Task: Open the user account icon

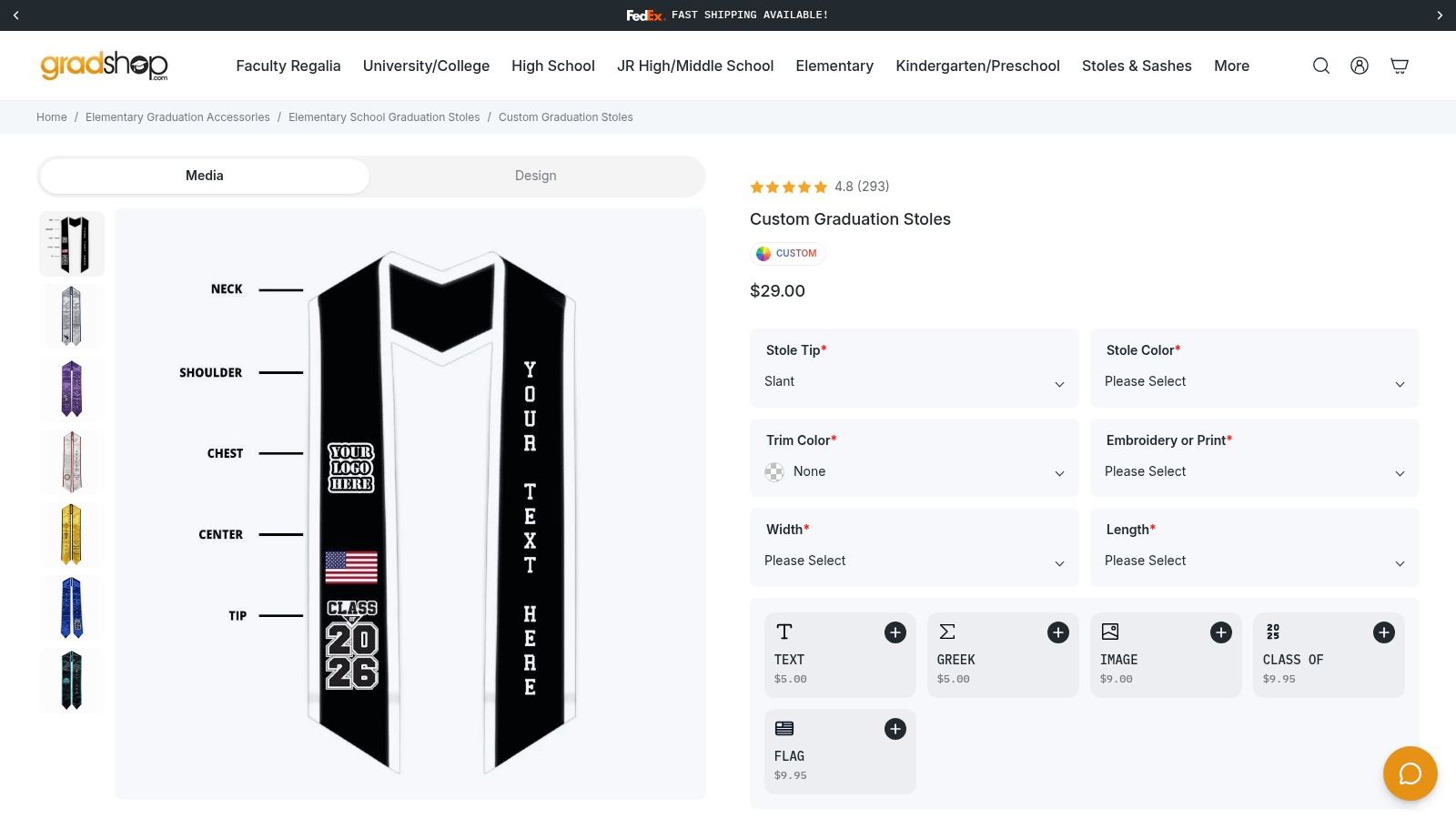Action: point(1360,66)
